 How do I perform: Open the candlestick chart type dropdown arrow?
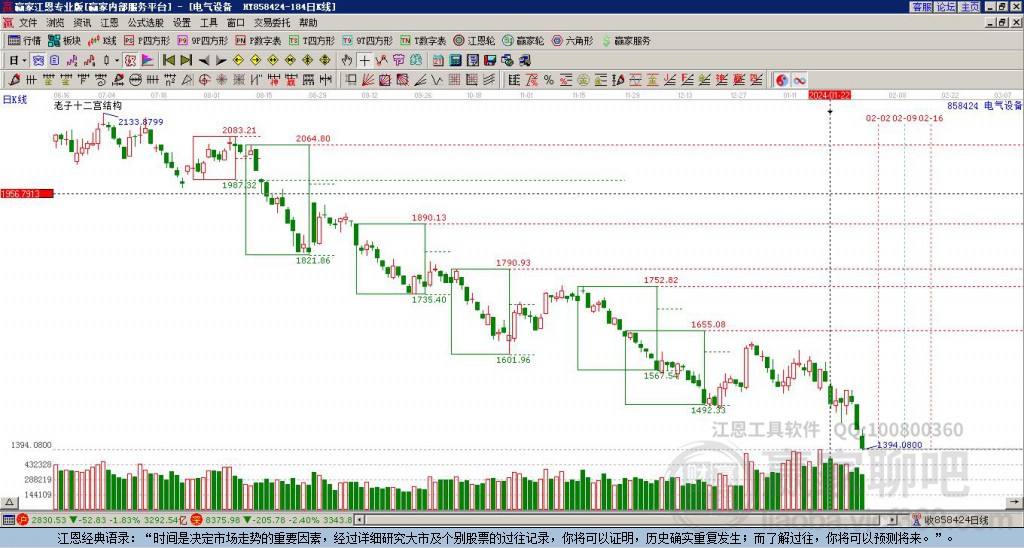click(x=117, y=60)
